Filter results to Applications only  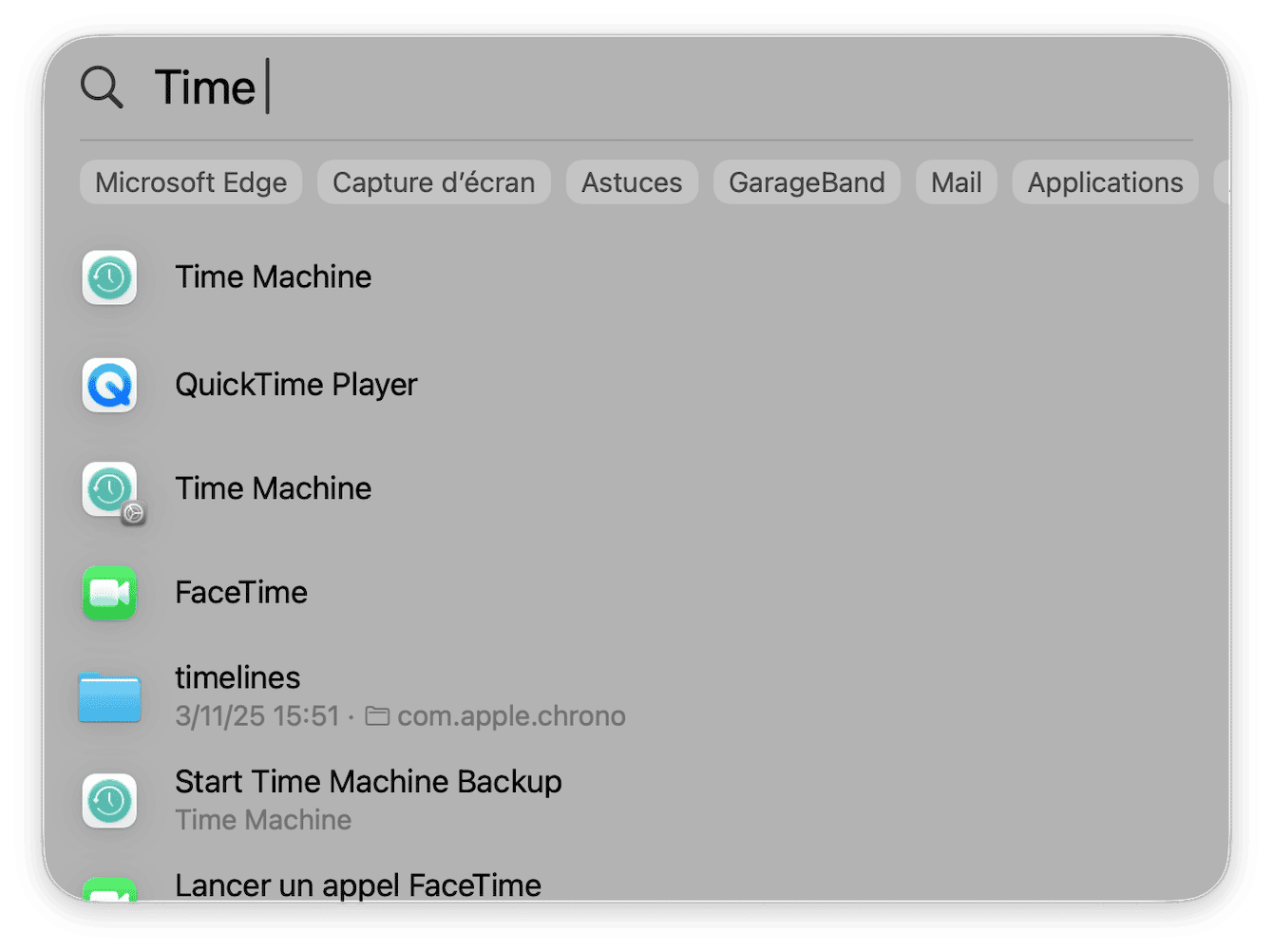[x=1104, y=181]
